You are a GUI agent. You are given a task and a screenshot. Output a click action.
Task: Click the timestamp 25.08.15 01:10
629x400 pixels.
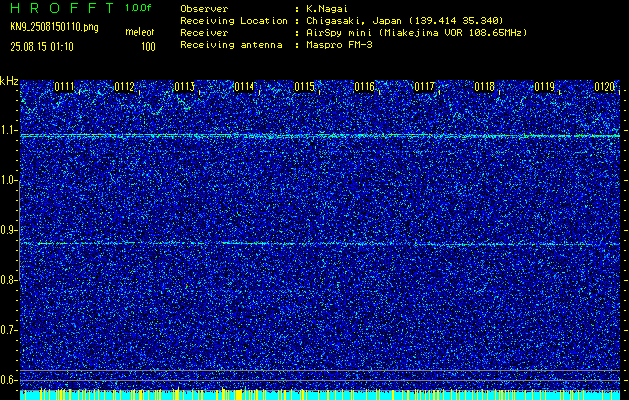pos(42,47)
